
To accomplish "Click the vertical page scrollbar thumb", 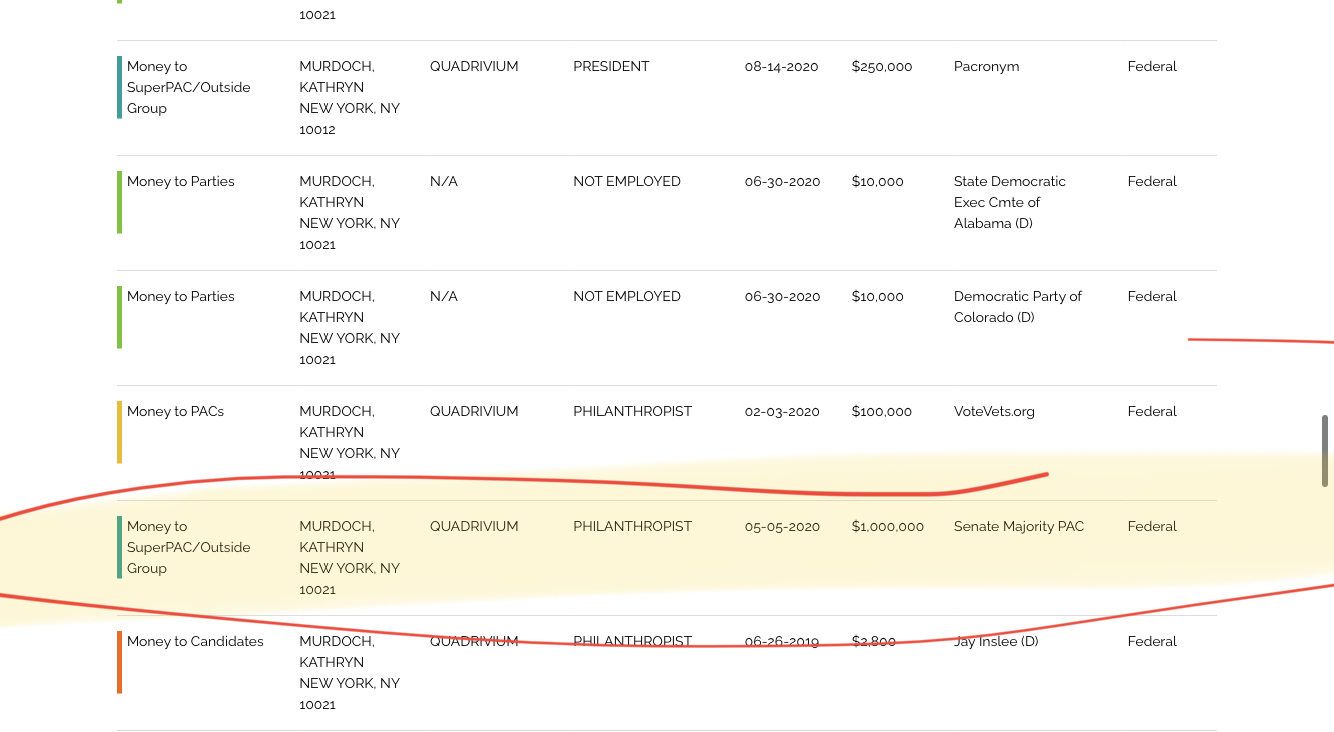I will tap(1325, 451).
